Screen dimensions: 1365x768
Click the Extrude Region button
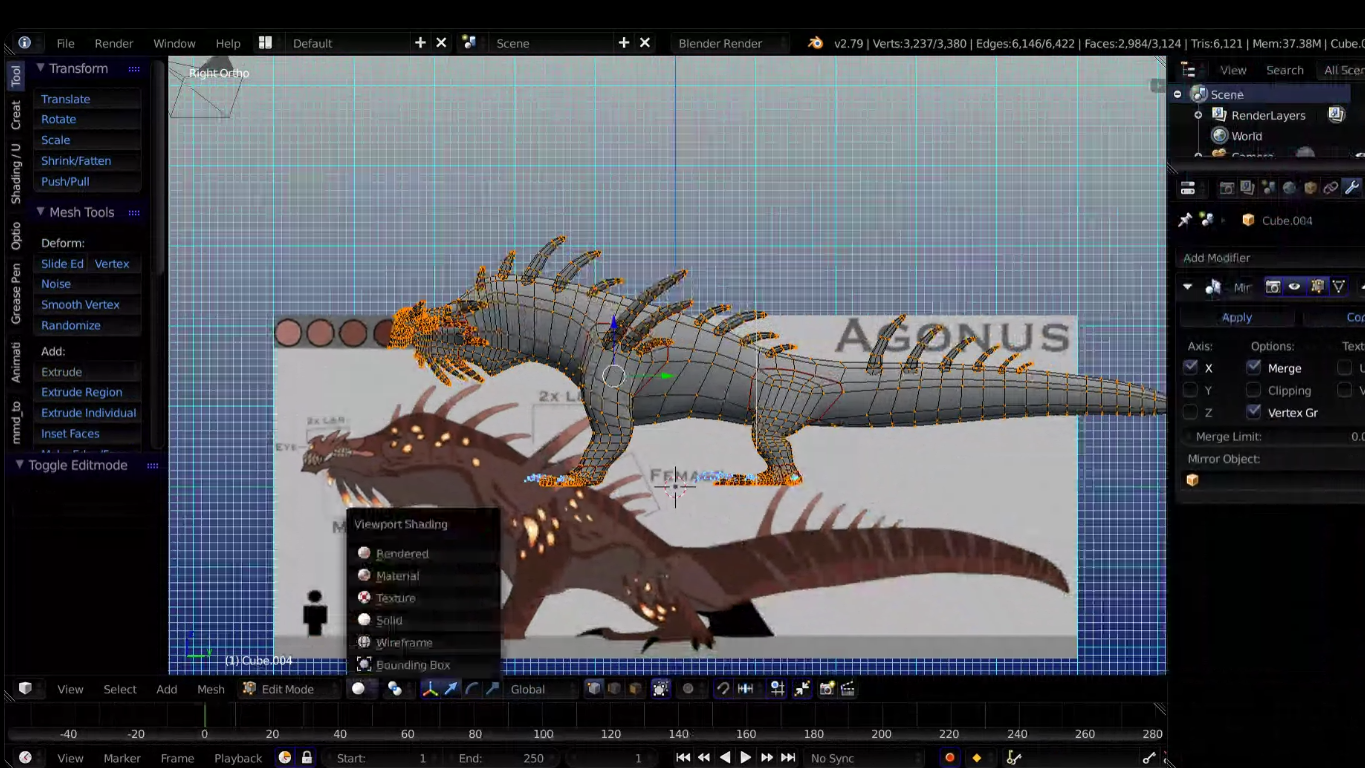[87, 392]
